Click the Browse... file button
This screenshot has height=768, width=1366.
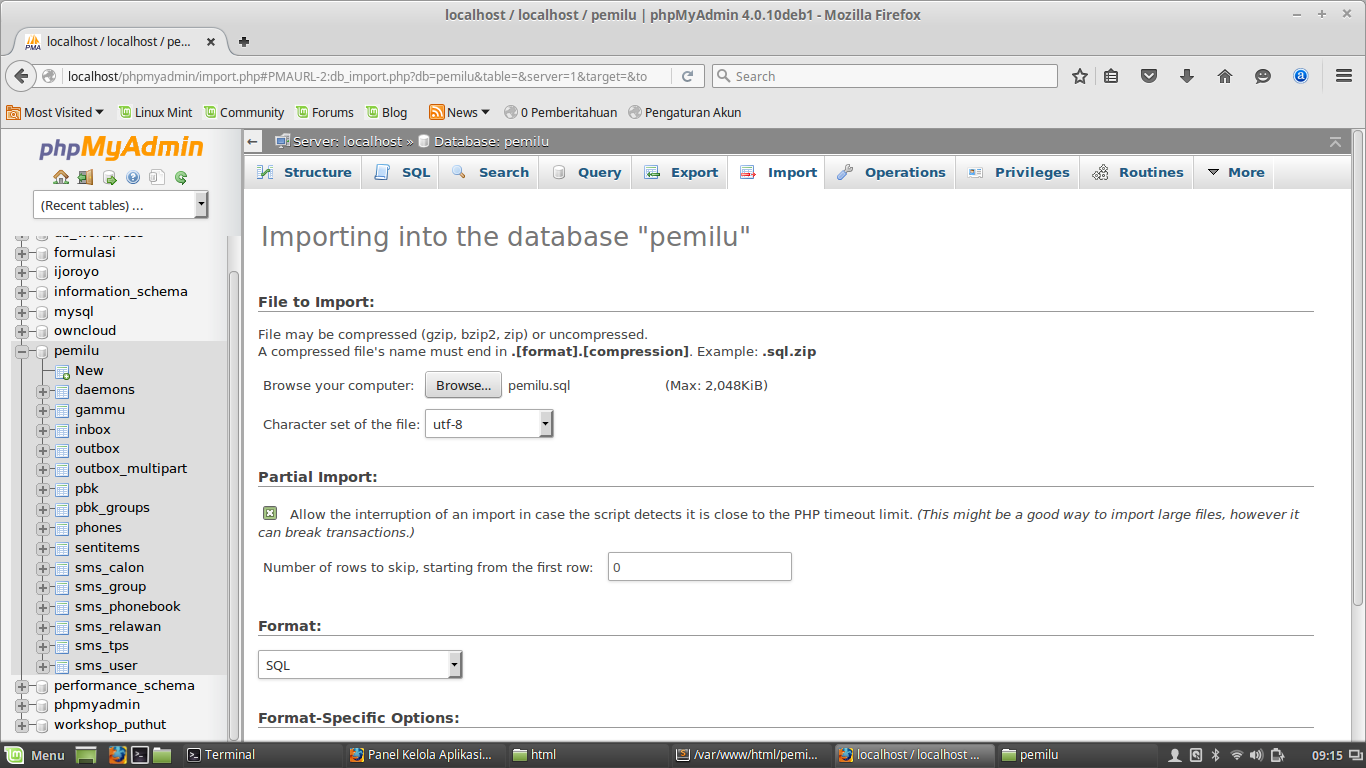463,385
